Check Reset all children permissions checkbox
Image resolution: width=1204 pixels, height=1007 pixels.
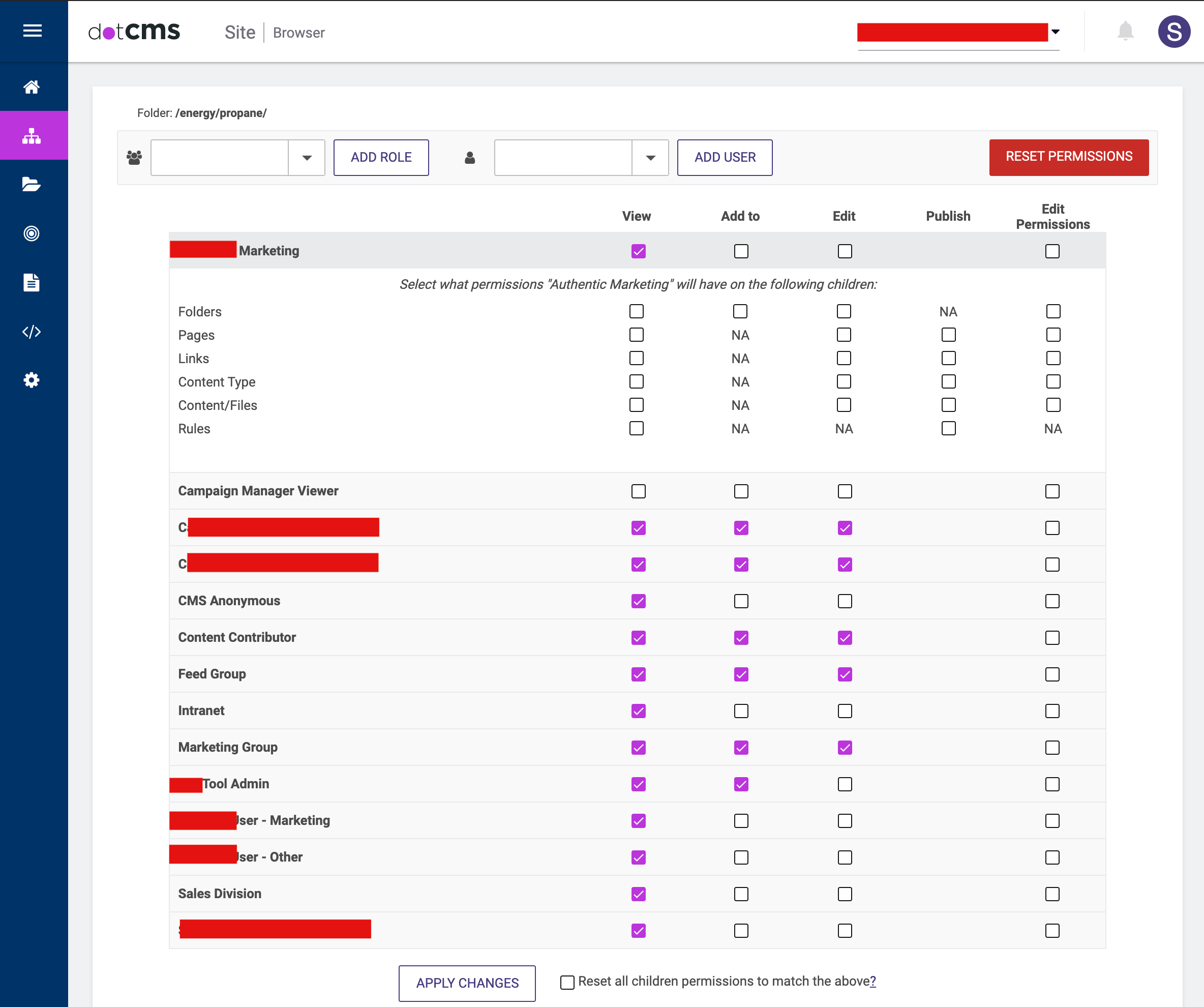coord(567,983)
